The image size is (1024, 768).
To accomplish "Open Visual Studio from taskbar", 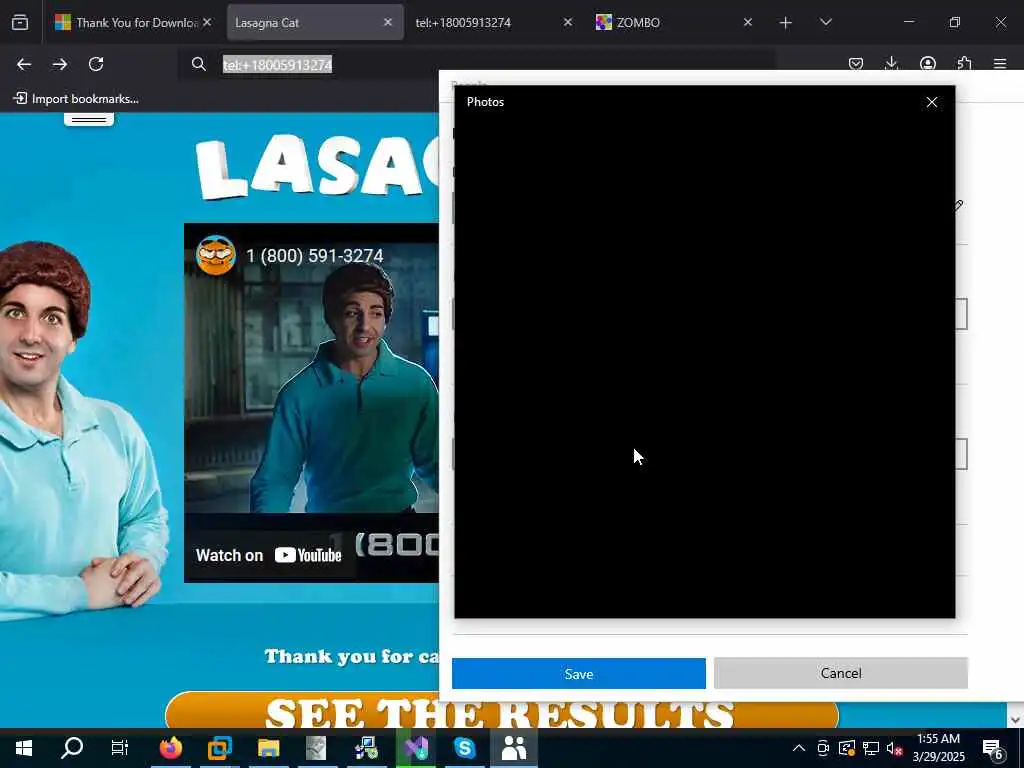I will (415, 748).
